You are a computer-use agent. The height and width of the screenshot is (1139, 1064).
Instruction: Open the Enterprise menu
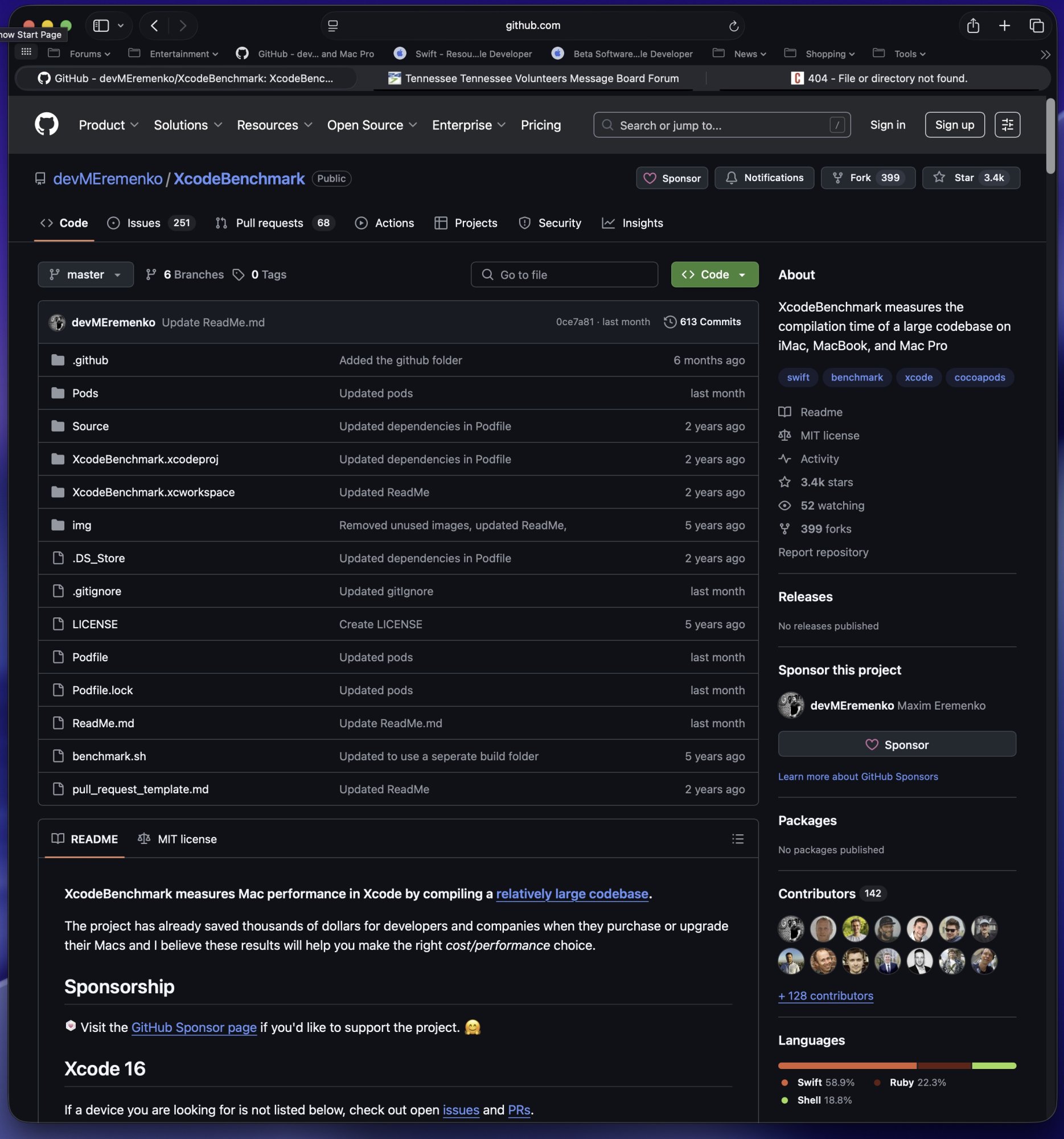pyautogui.click(x=469, y=125)
